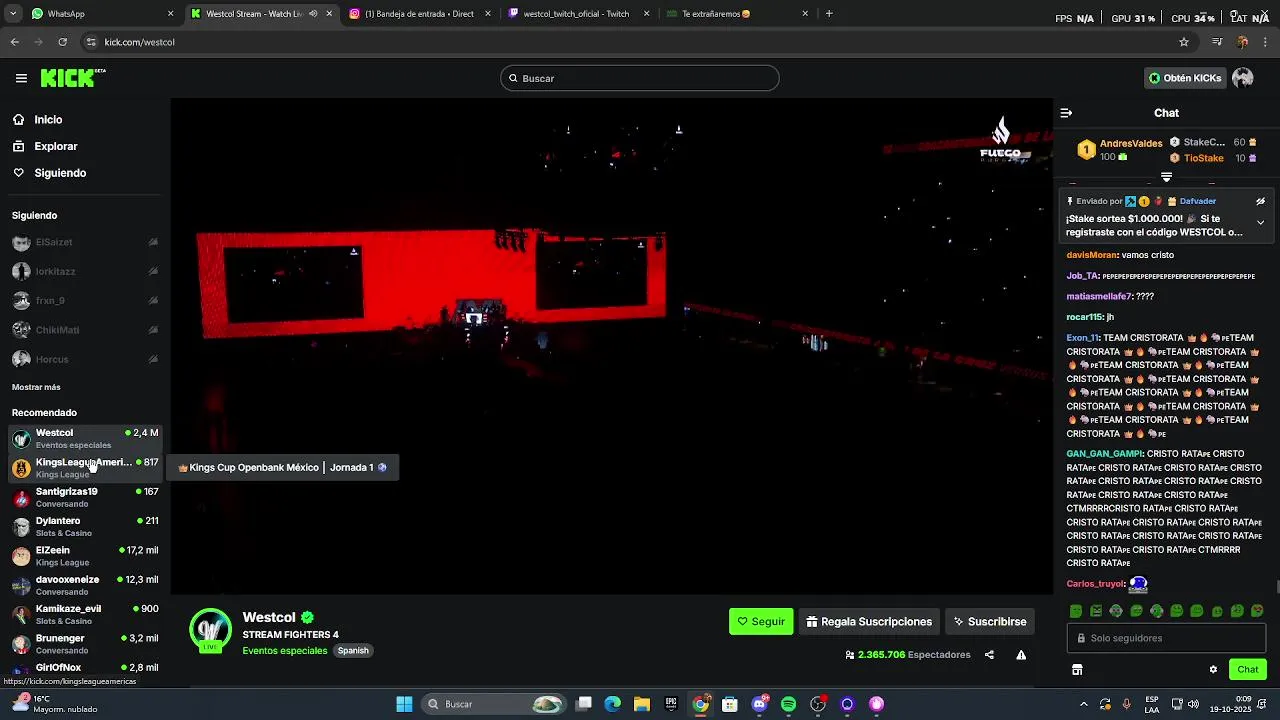Open Spotify from the taskbar
Screen dimensions: 1280x720
point(788,704)
